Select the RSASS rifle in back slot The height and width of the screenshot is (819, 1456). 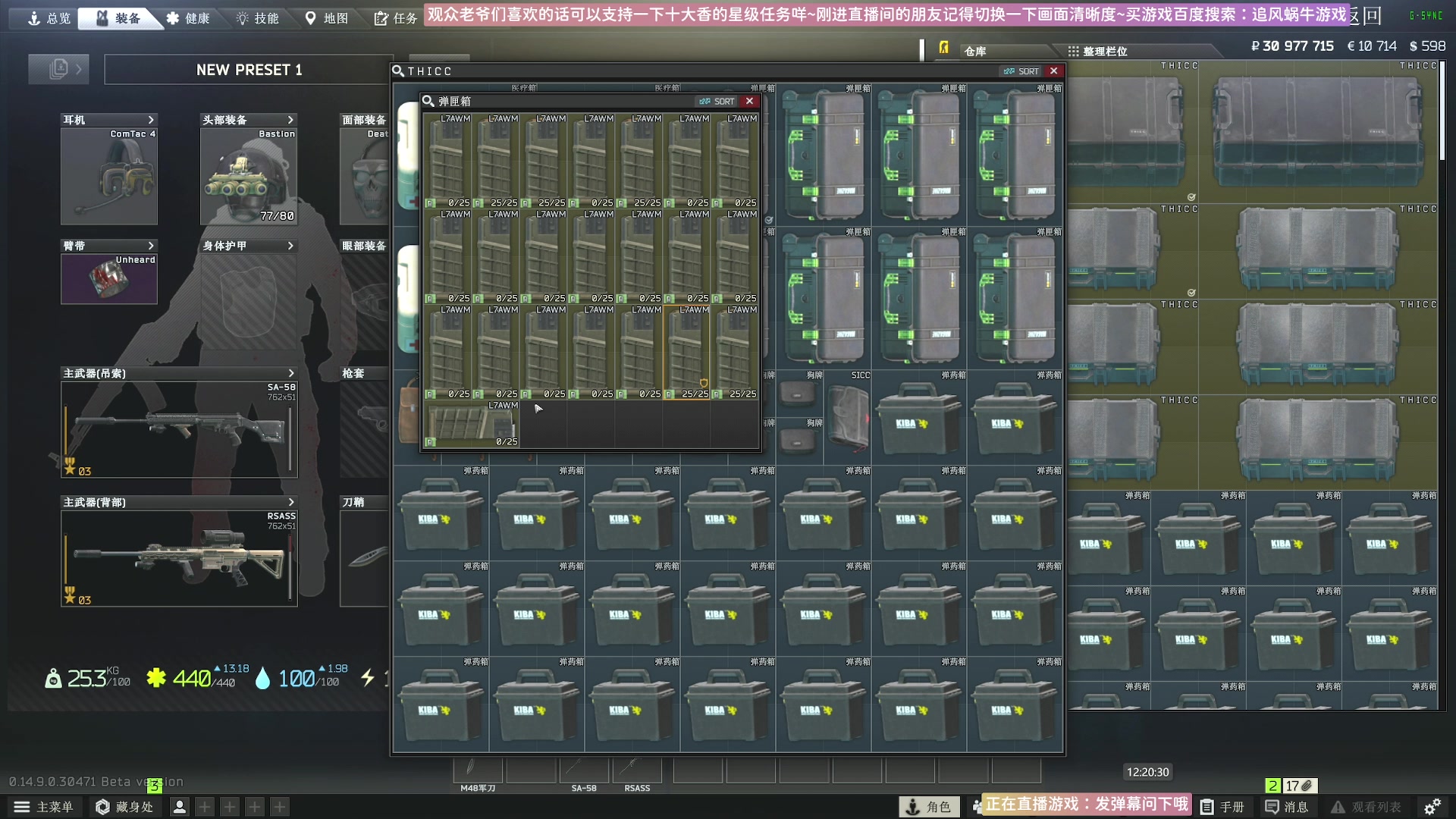(x=179, y=558)
